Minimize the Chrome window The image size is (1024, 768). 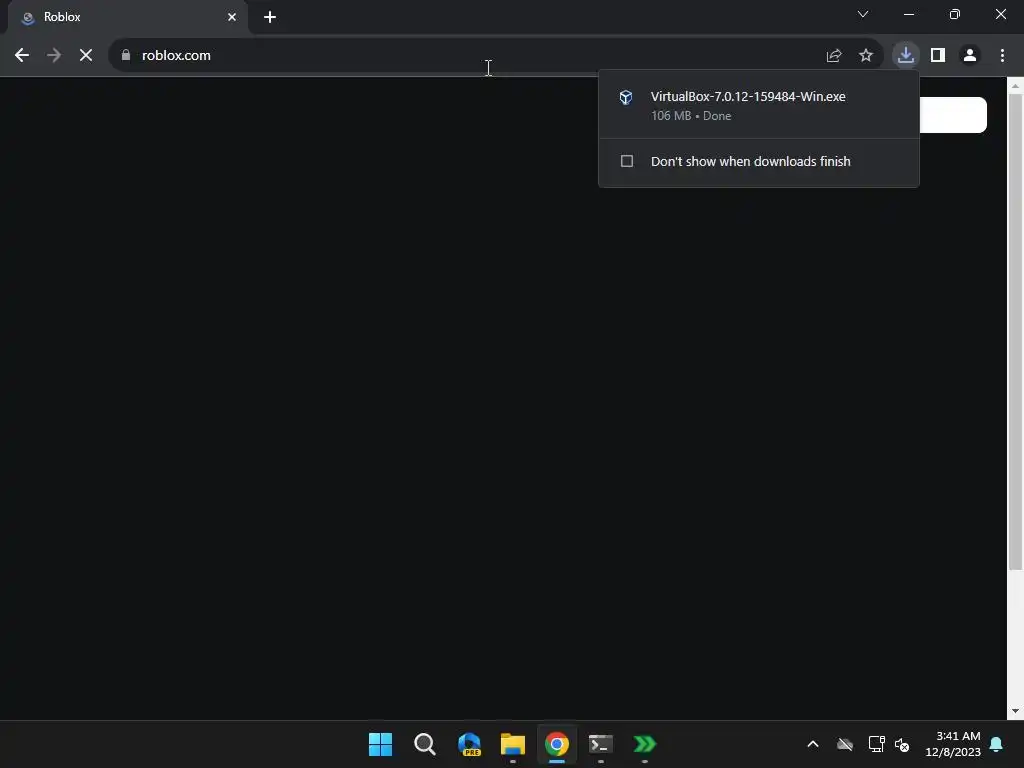[908, 14]
